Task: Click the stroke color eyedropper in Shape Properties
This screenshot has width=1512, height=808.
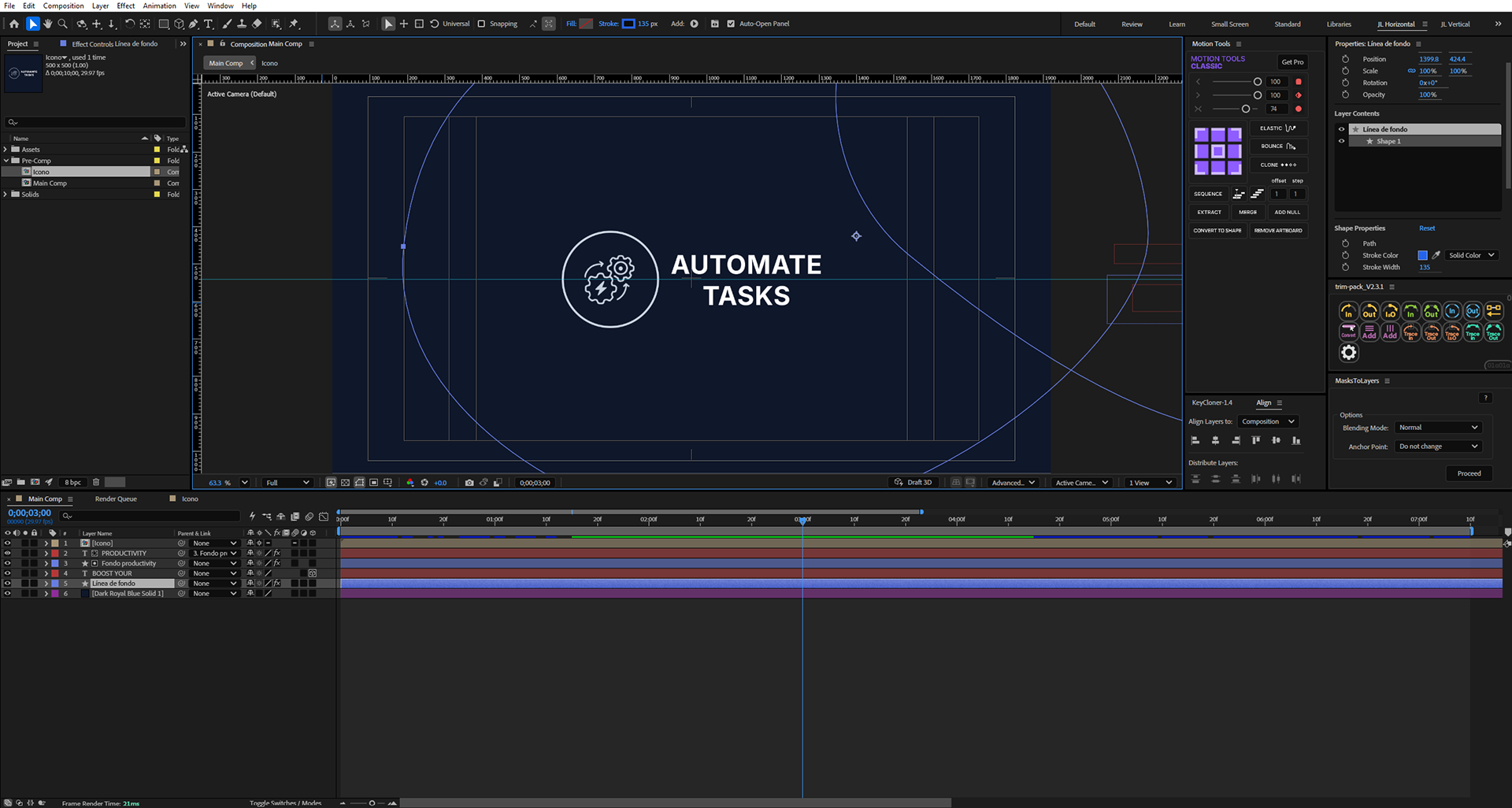Action: point(1436,255)
